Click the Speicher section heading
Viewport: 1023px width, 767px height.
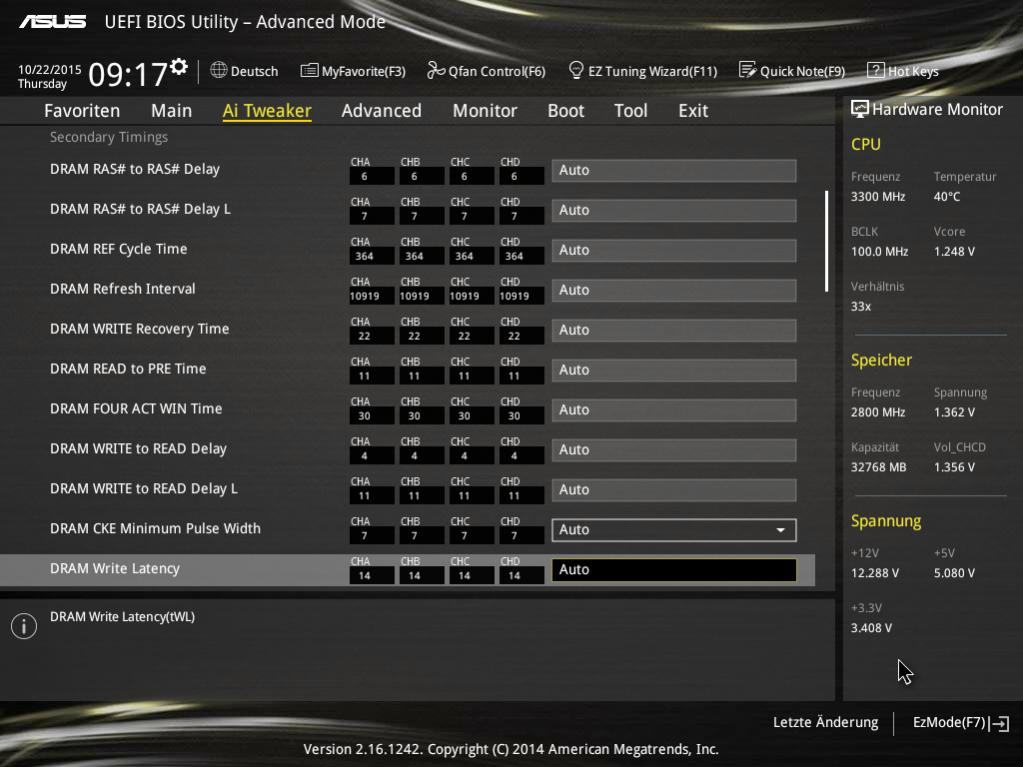[881, 360]
